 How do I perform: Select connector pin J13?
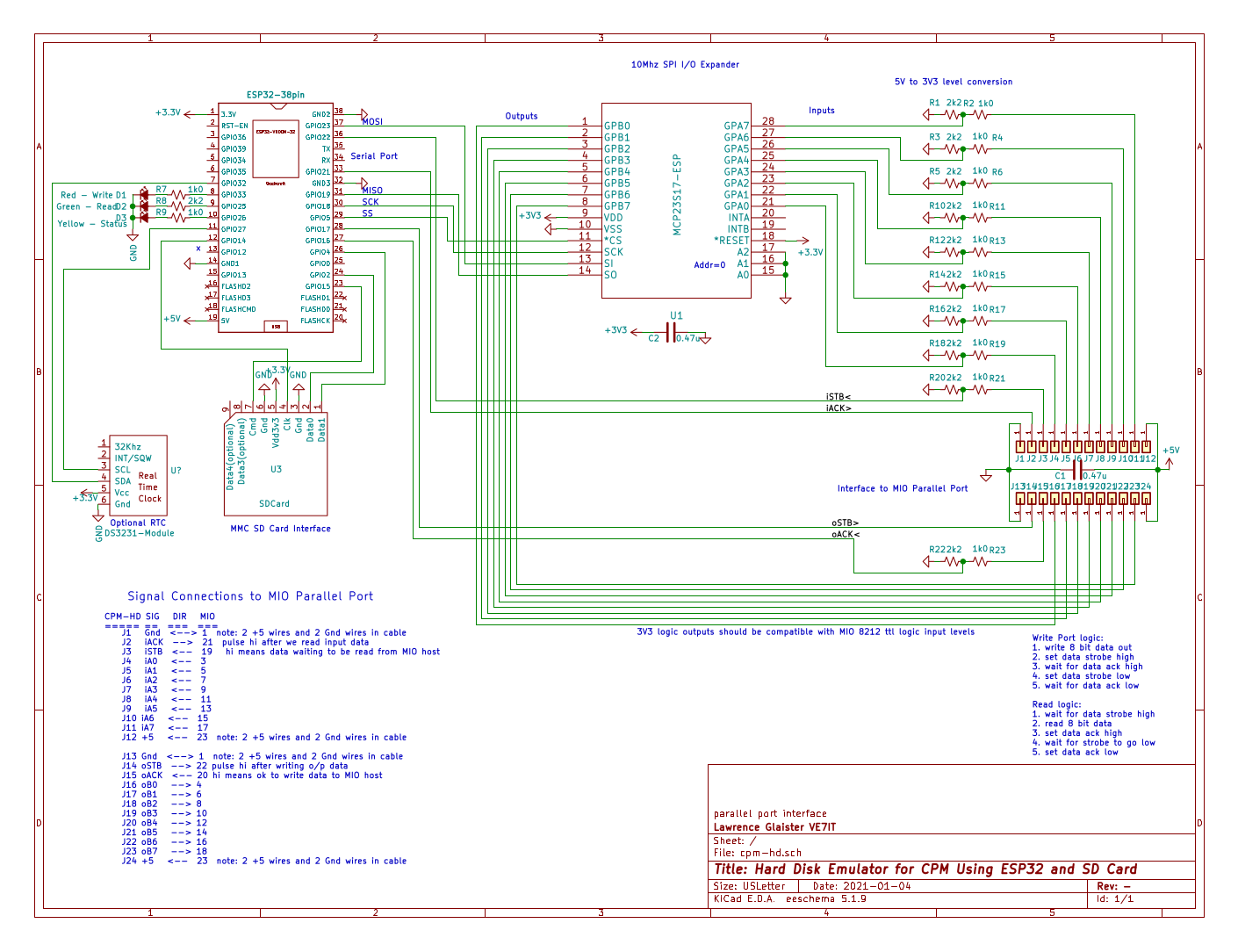pos(1020,499)
